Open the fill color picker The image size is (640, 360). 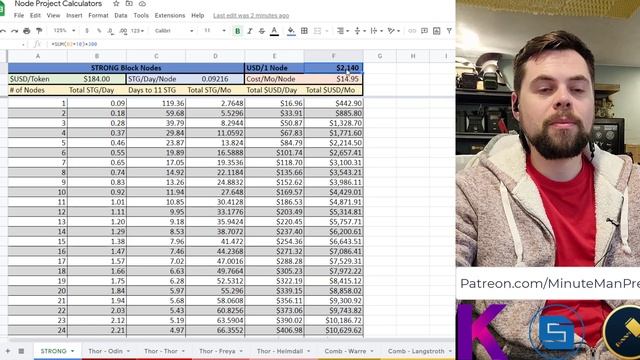click(x=291, y=31)
